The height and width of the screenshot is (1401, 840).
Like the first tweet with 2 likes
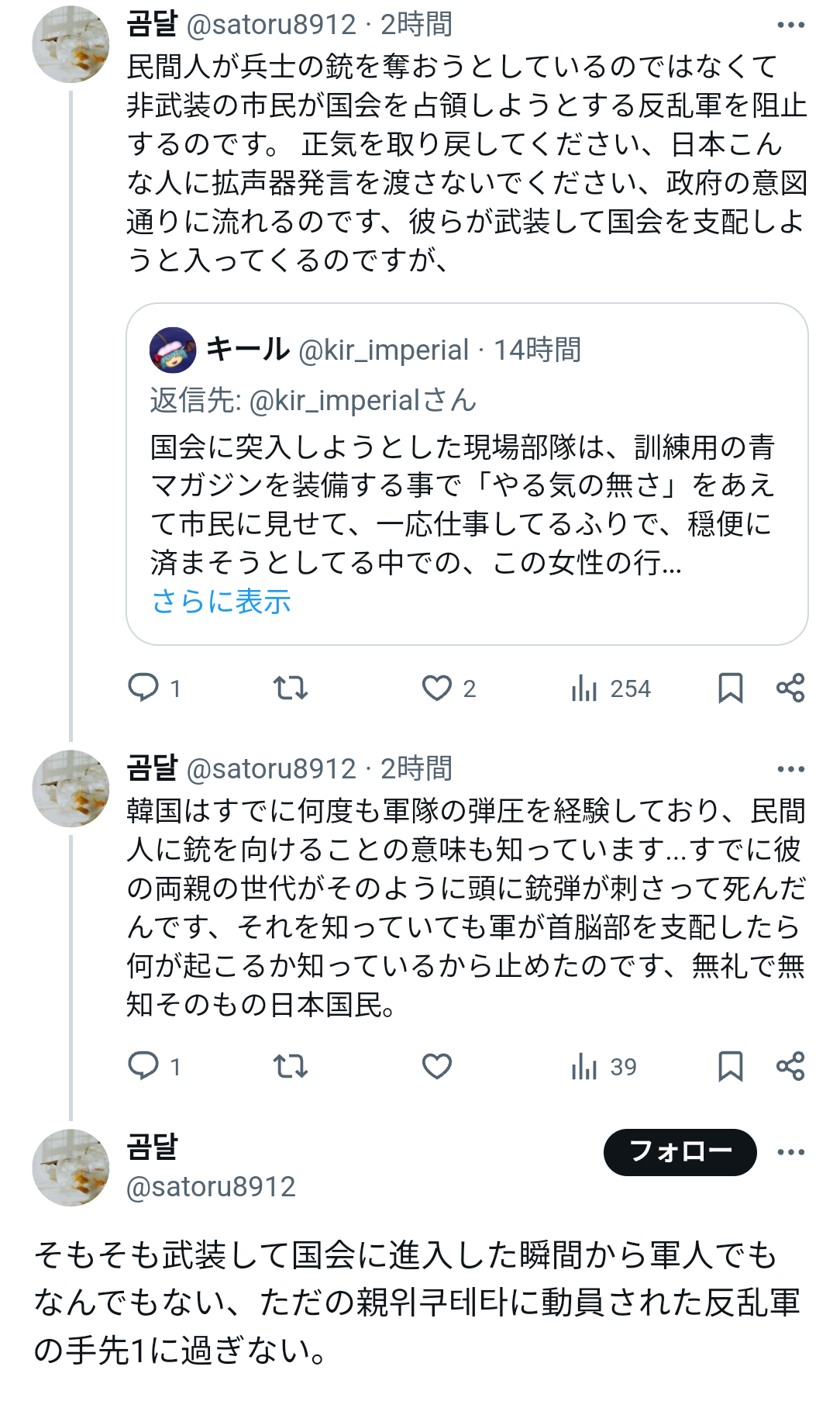pyautogui.click(x=437, y=688)
